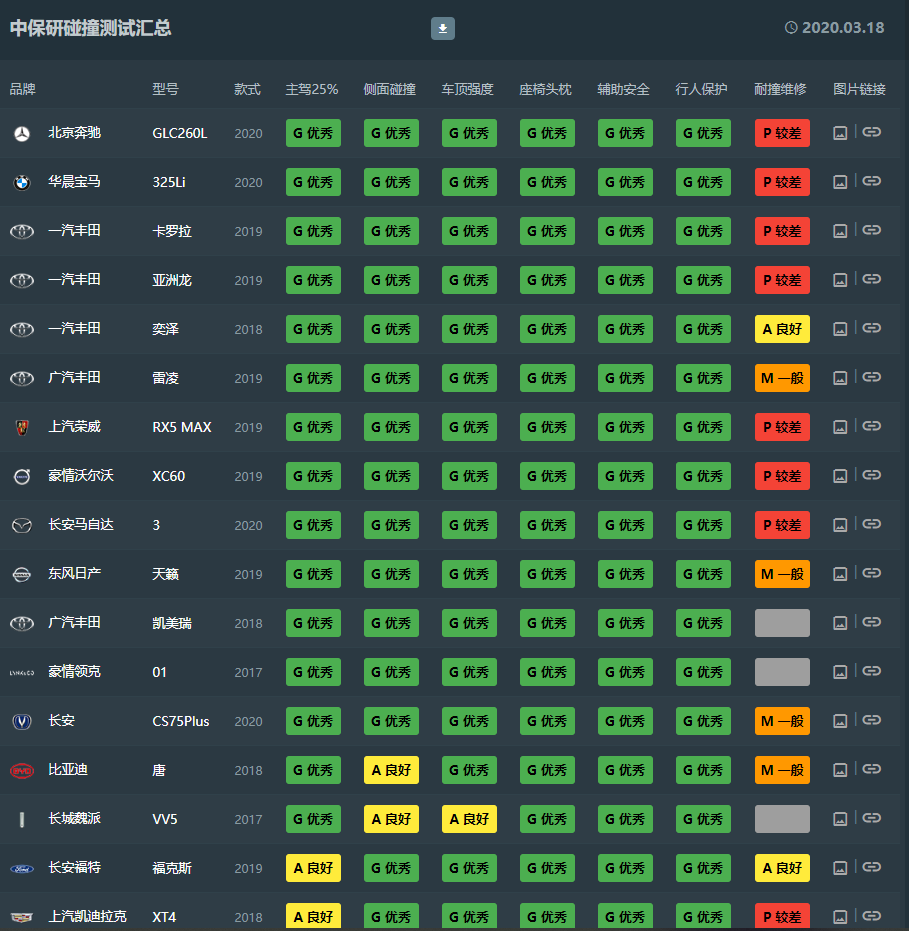The image size is (909, 931).
Task: Open image icon for 325Li row
Action: [x=840, y=182]
